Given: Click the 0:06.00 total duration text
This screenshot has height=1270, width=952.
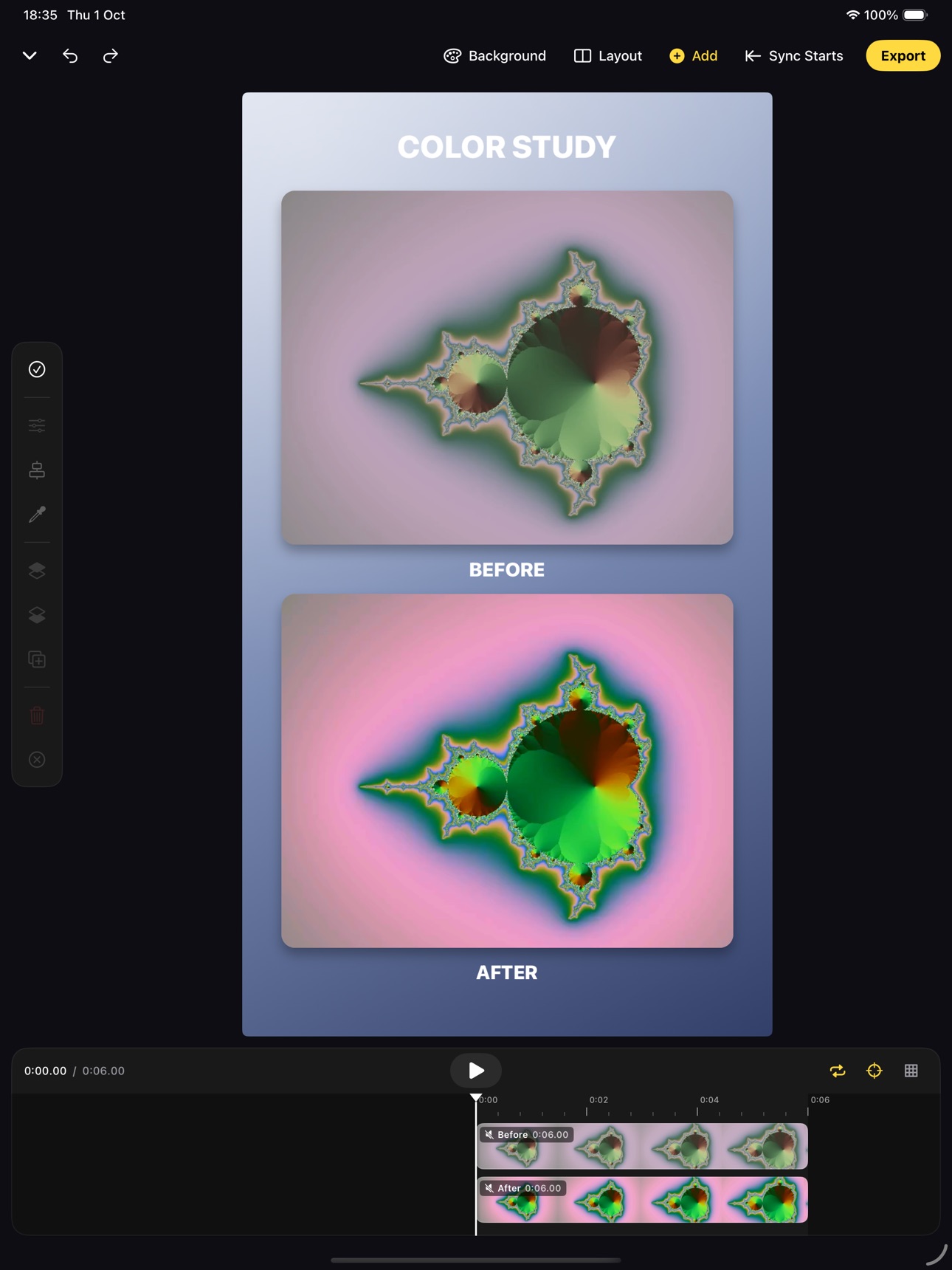Looking at the screenshot, I should pyautogui.click(x=103, y=1071).
